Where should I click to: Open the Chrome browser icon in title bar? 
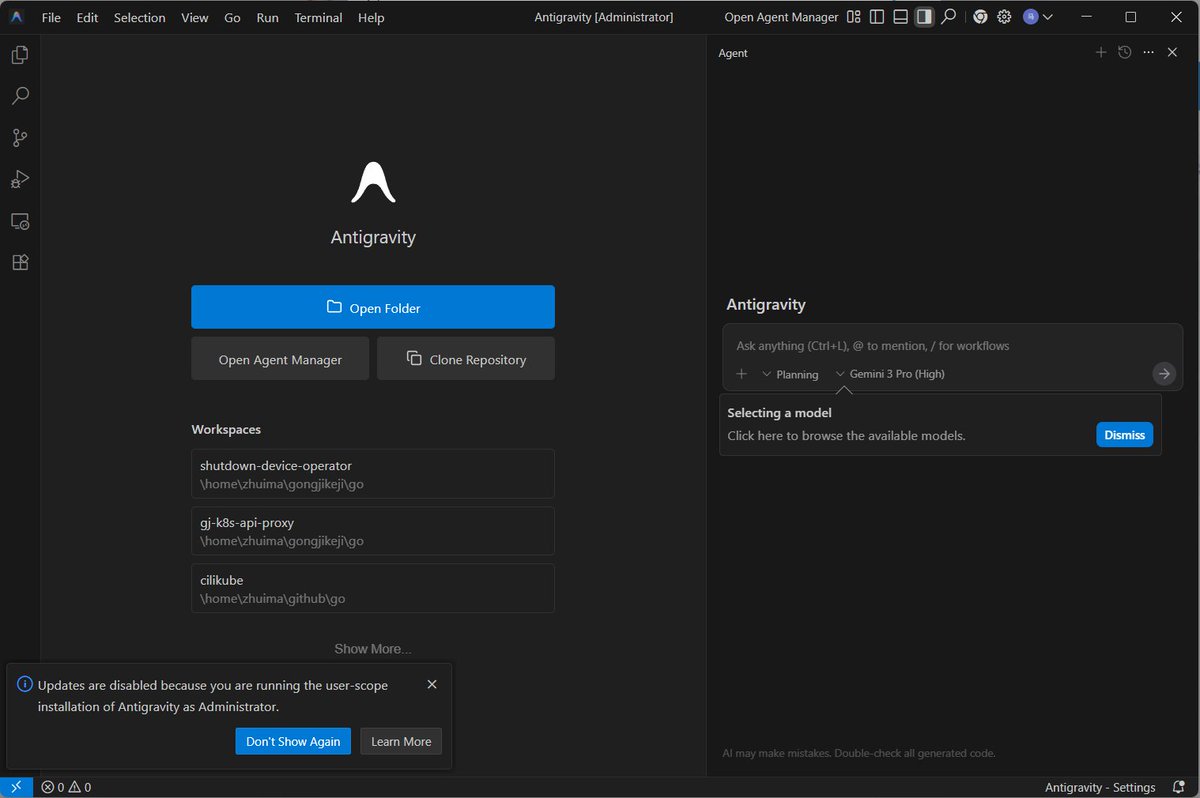tap(981, 17)
